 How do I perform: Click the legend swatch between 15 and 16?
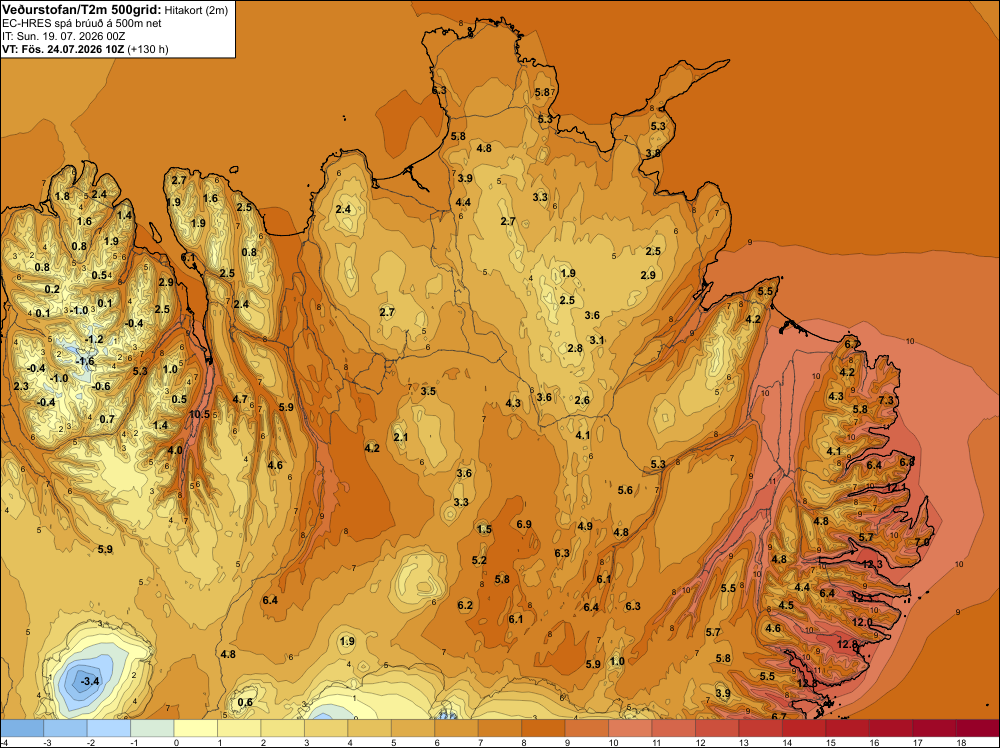846,728
